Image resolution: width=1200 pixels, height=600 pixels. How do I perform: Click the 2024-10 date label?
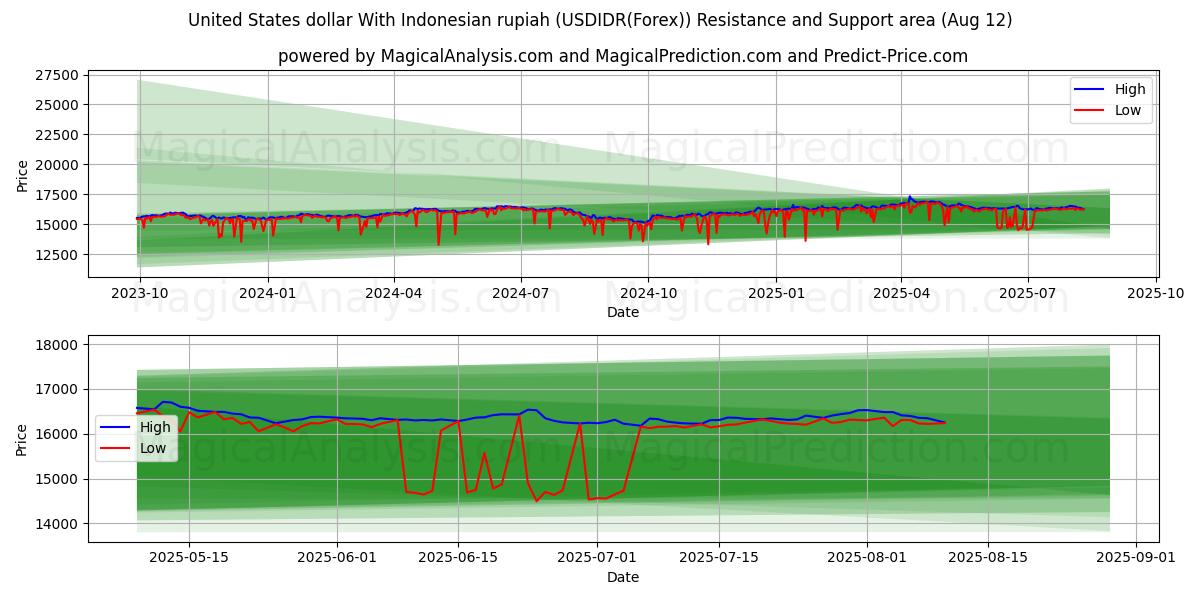pos(648,294)
